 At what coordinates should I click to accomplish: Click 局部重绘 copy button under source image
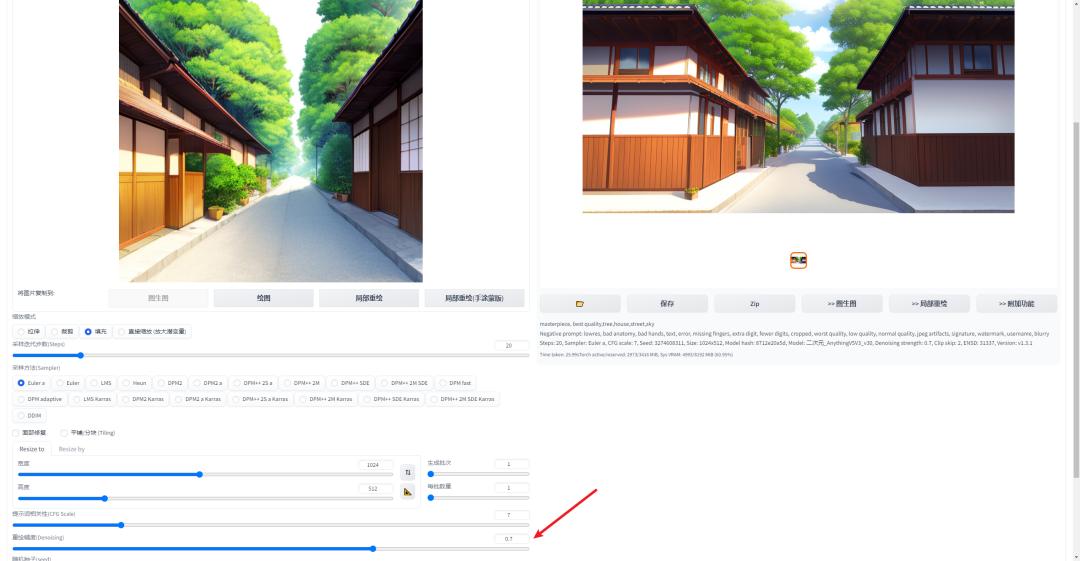(369, 298)
